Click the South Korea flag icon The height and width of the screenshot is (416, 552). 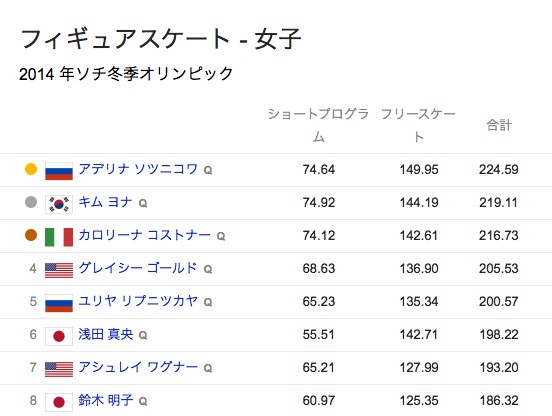tap(59, 204)
